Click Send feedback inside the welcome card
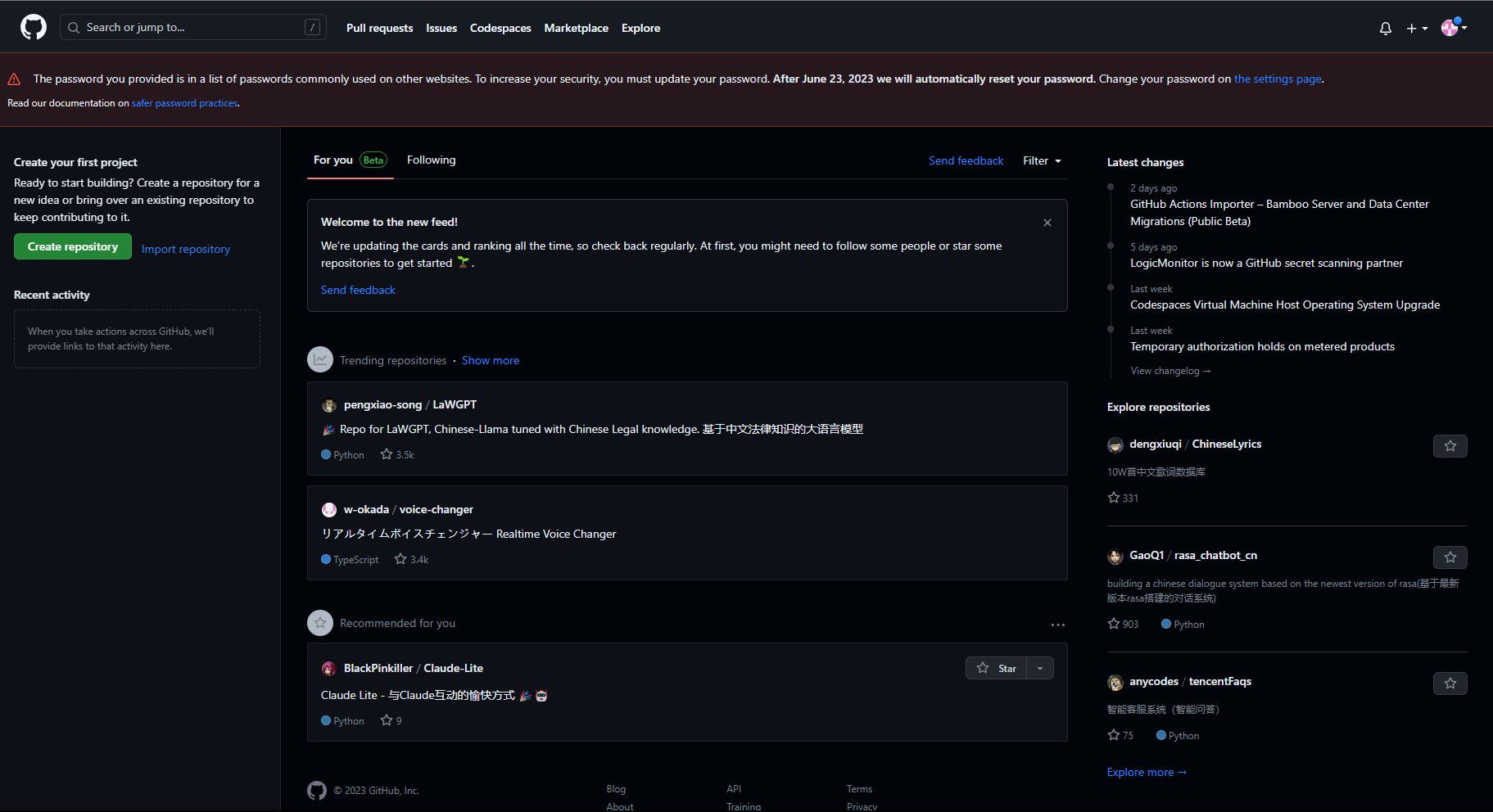Image resolution: width=1493 pixels, height=812 pixels. pos(358,290)
